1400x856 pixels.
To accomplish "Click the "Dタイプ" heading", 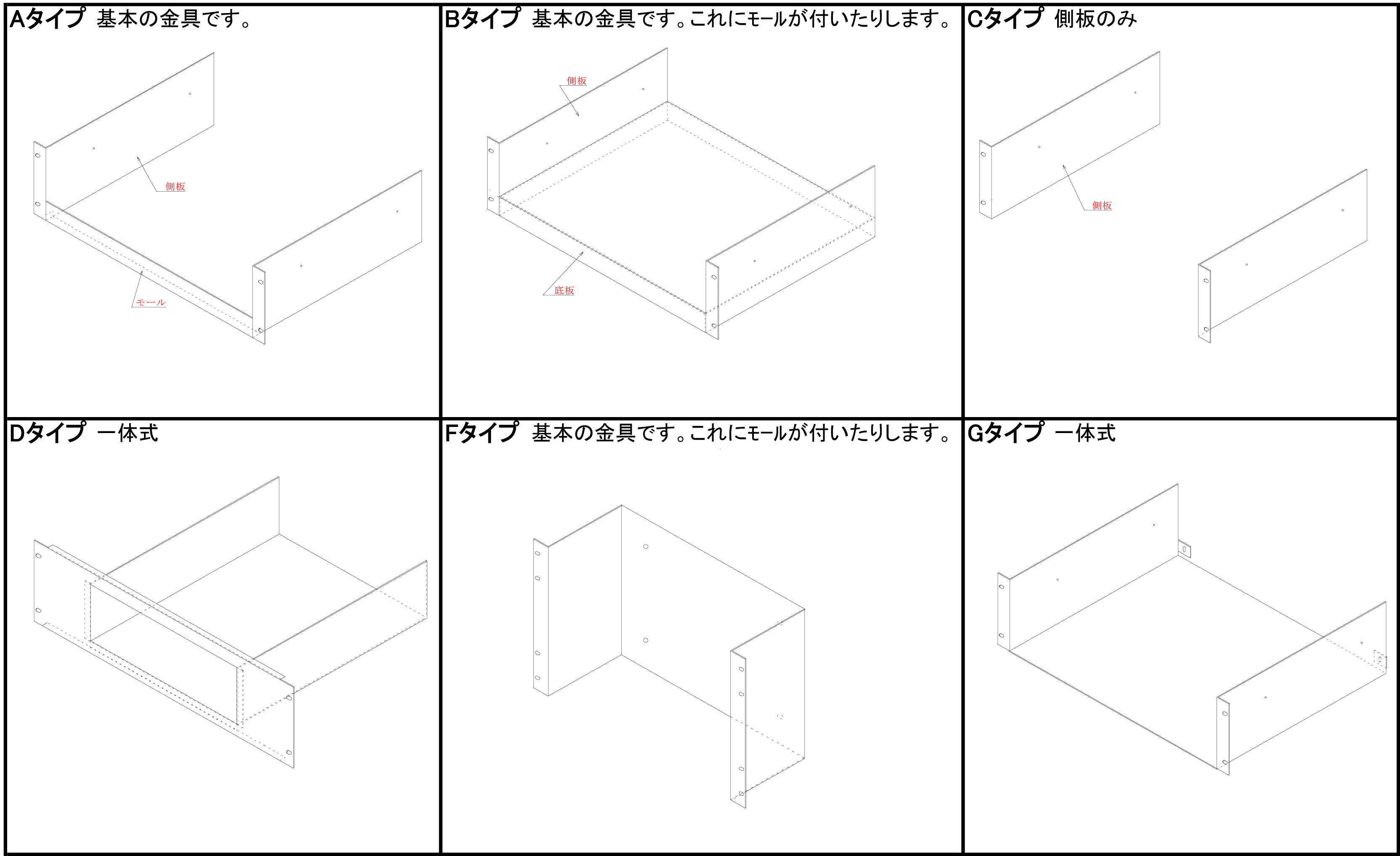I will (x=48, y=433).
